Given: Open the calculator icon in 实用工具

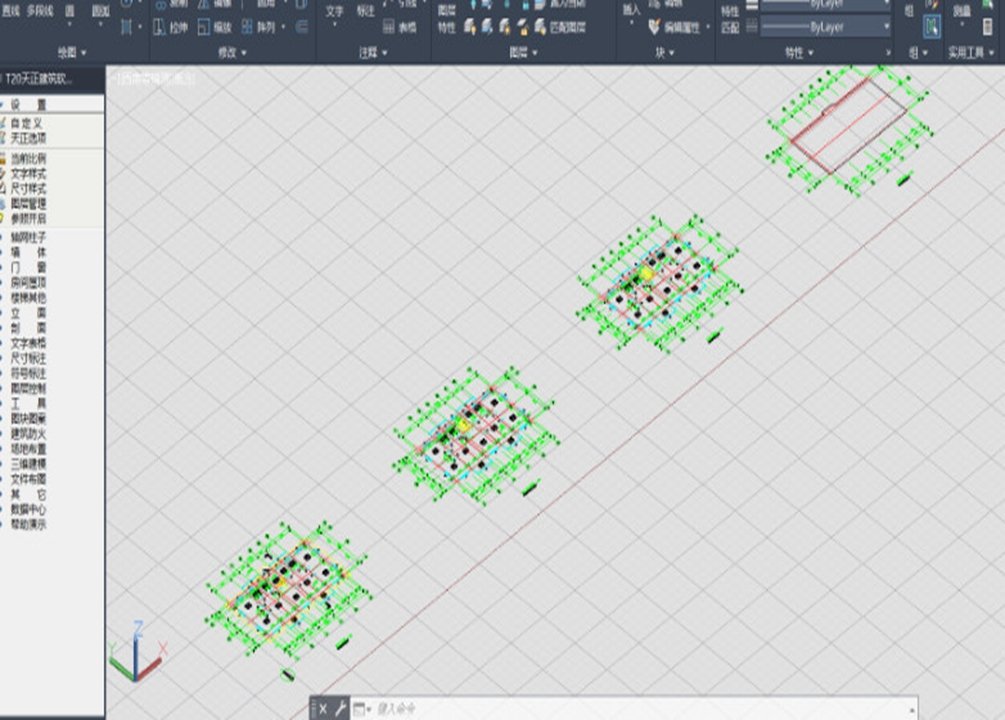Looking at the screenshot, I should pos(988,27).
